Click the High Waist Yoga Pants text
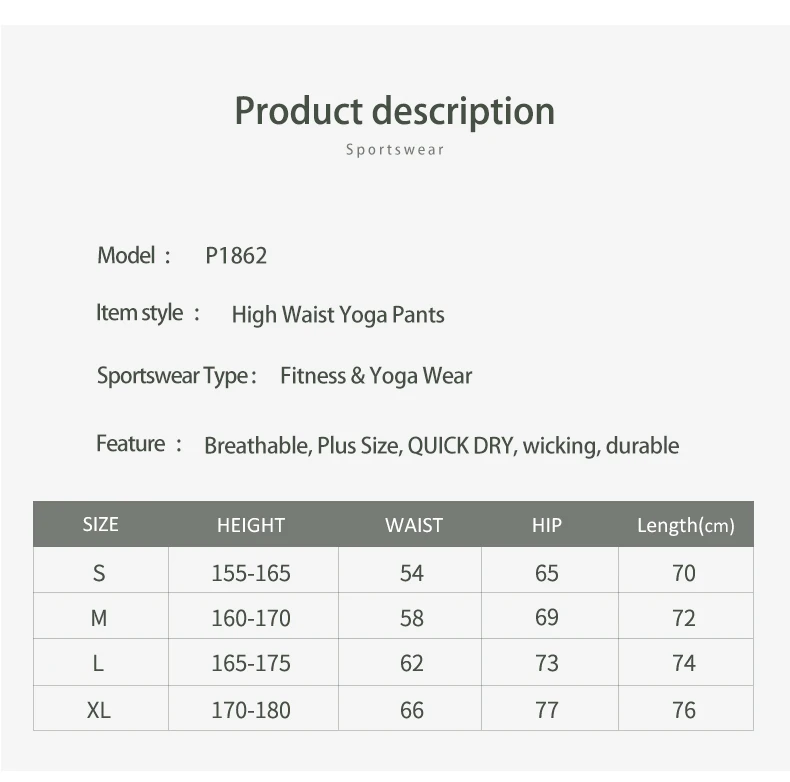 point(338,315)
